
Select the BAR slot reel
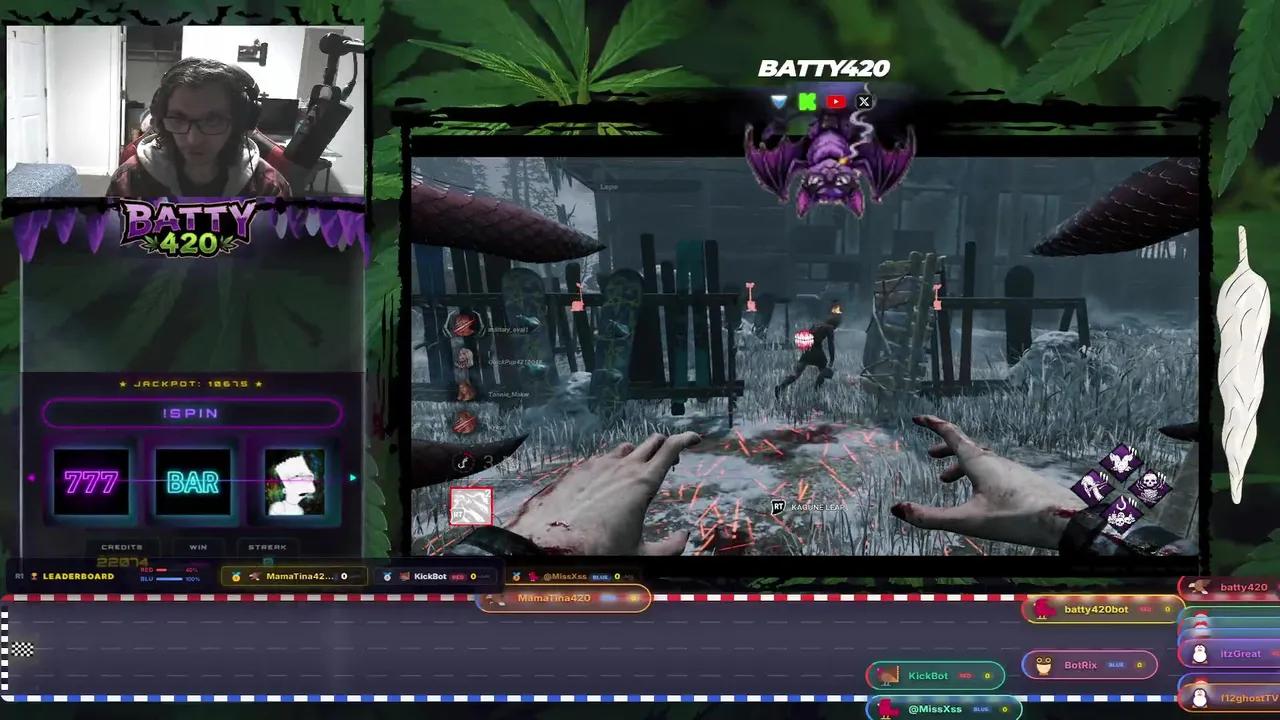193,482
